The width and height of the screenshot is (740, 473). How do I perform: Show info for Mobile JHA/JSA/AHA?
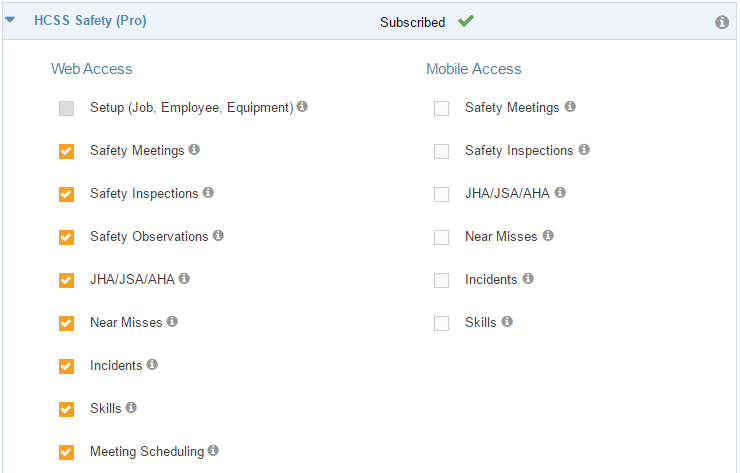click(560, 193)
